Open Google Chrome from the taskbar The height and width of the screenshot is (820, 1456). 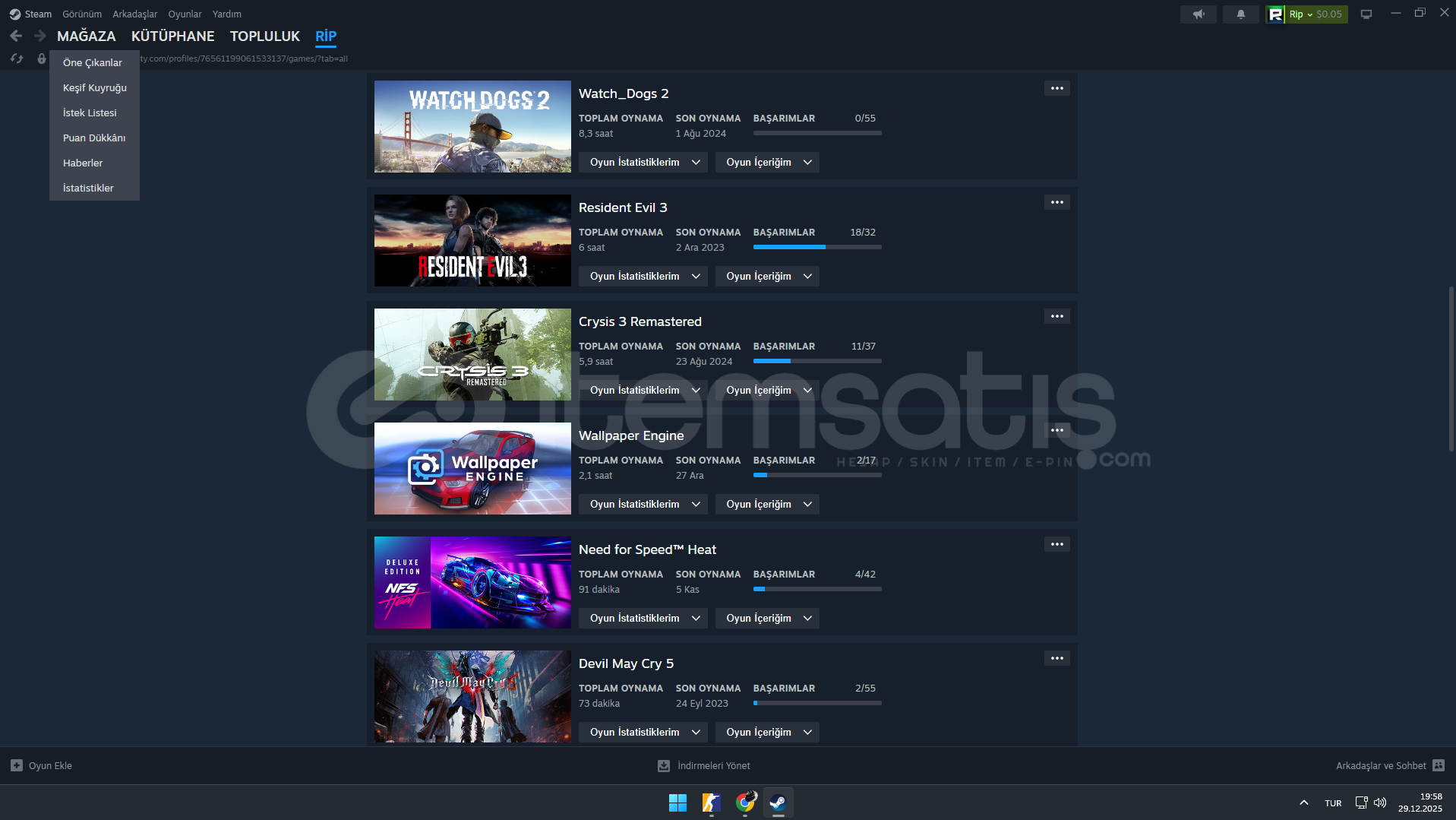[x=746, y=803]
